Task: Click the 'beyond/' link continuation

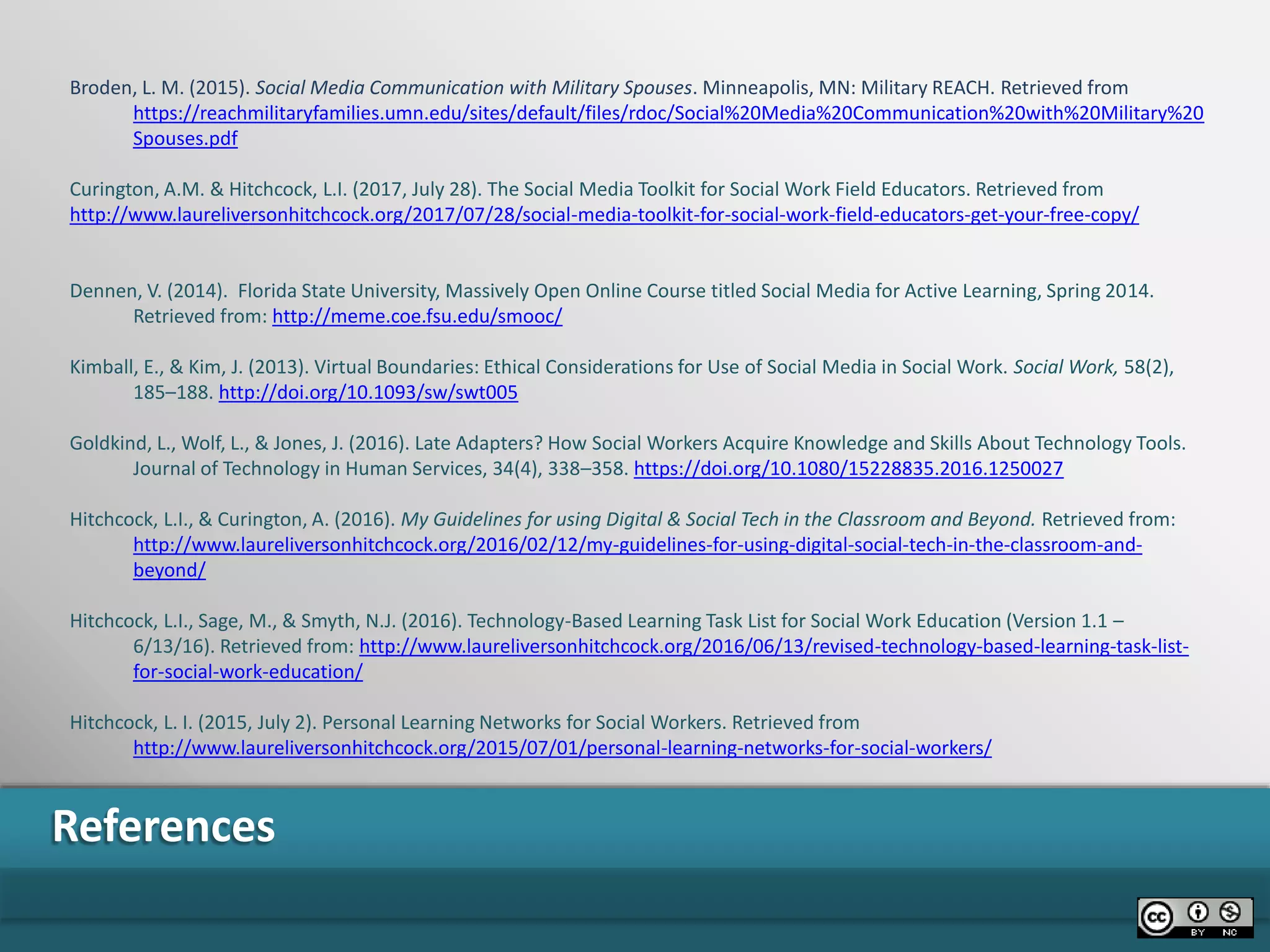Action: (x=169, y=570)
